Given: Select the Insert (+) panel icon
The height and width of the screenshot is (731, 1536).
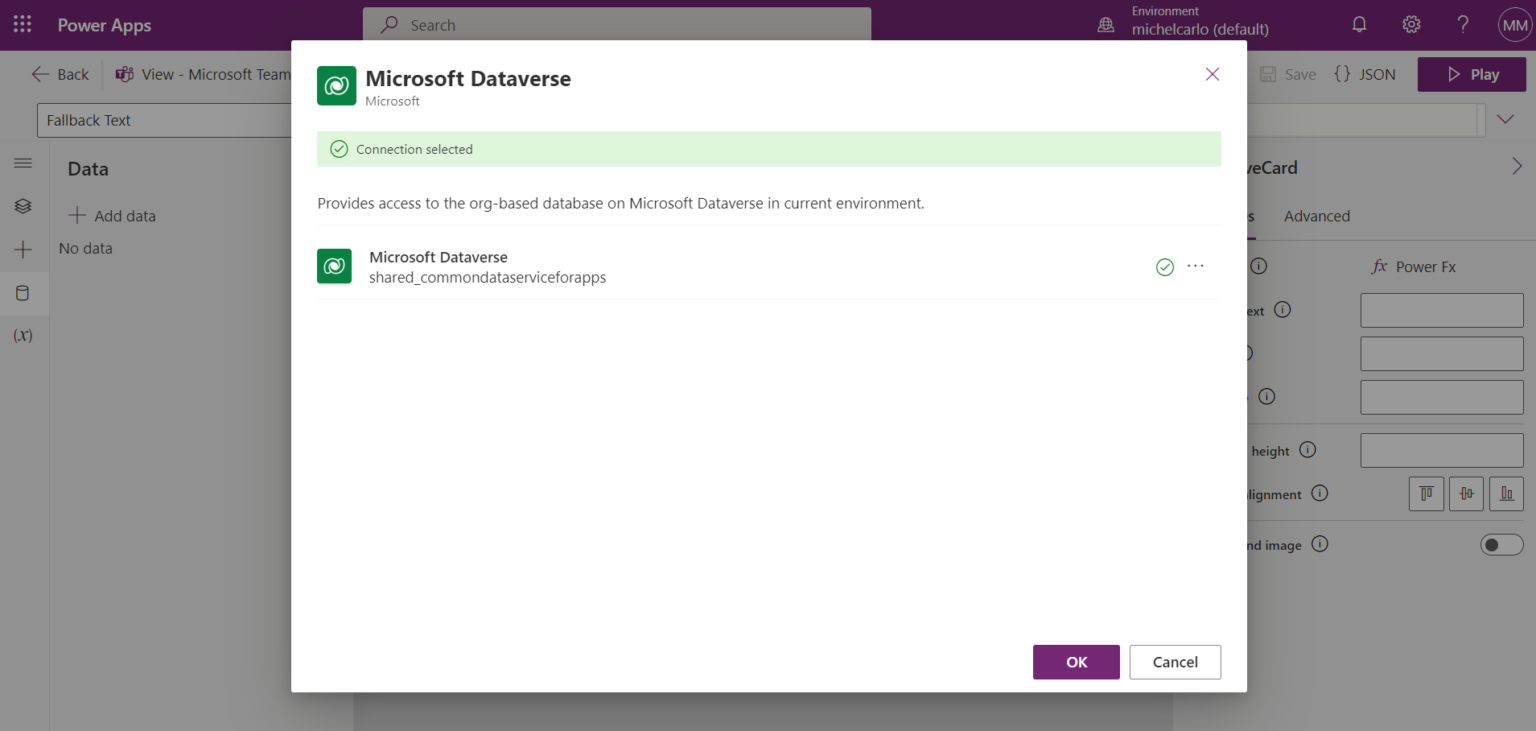Looking at the screenshot, I should (x=23, y=249).
